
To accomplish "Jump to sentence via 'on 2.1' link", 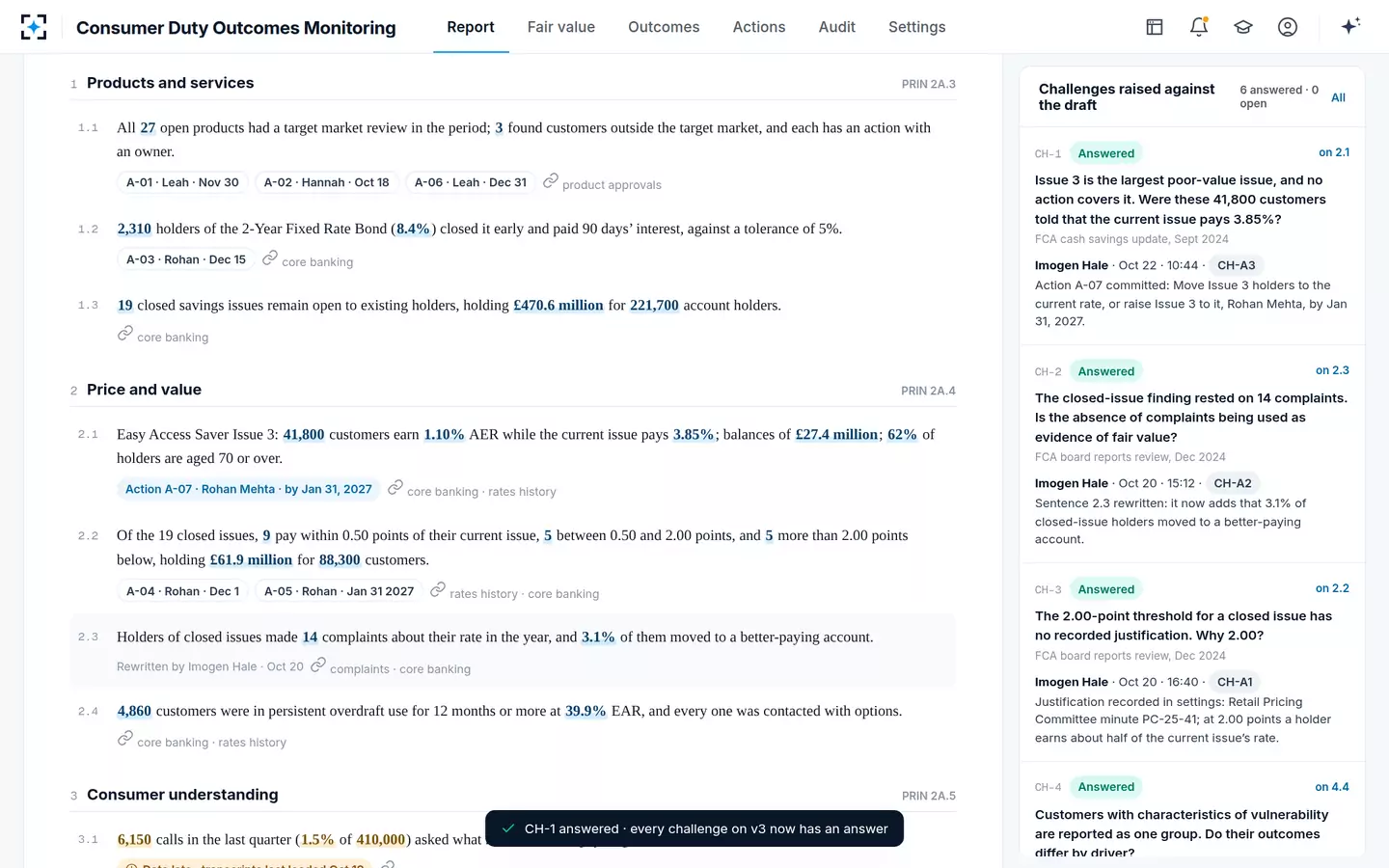I will click(1334, 152).
